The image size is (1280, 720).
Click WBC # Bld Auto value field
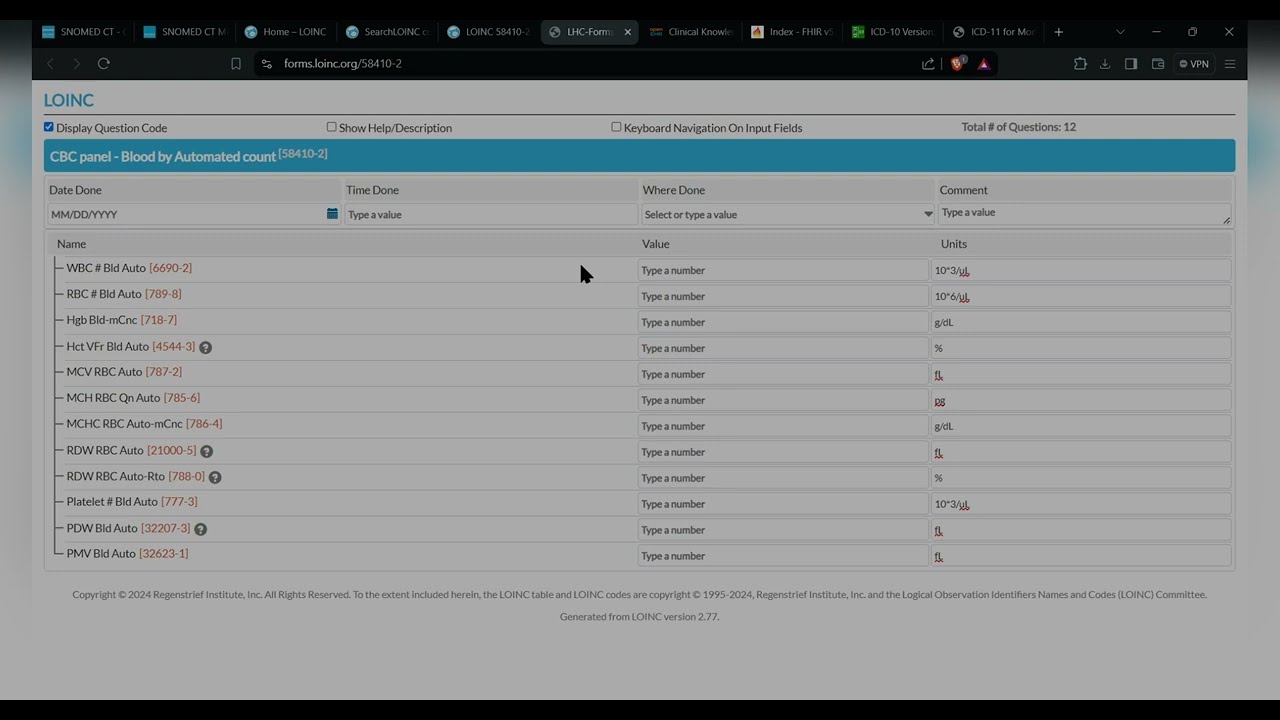783,270
